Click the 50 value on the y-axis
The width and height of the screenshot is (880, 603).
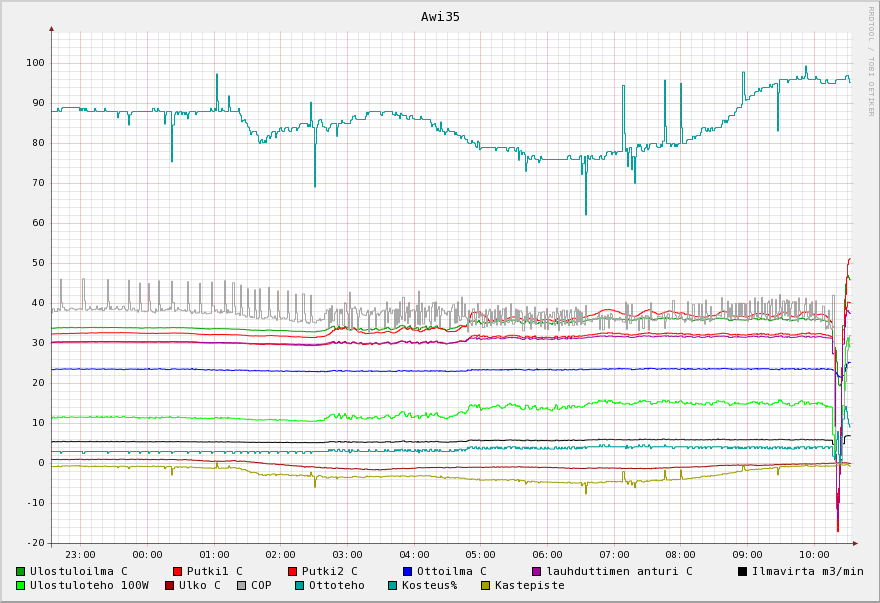click(38, 263)
